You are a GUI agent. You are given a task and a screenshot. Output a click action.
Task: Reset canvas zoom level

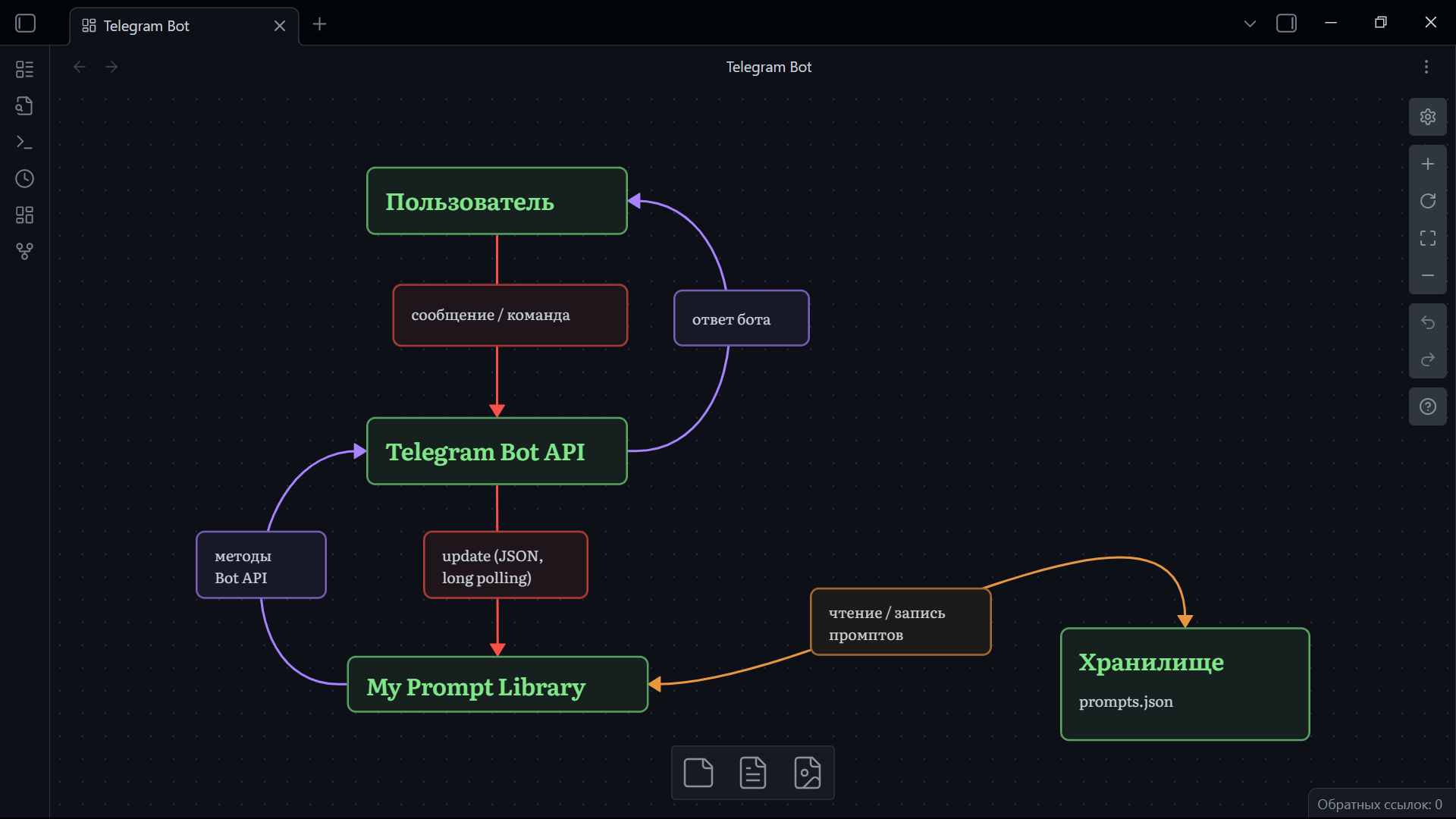(x=1427, y=201)
